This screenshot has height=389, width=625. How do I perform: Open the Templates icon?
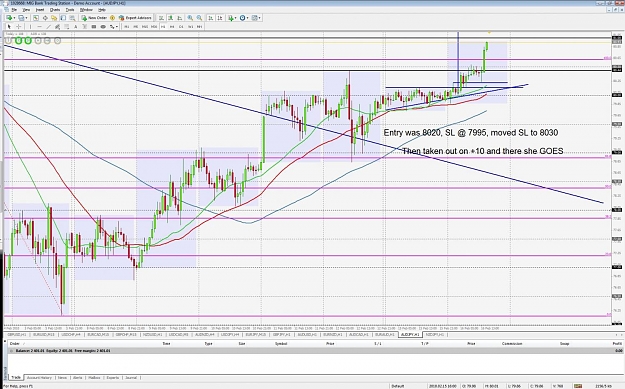click(x=255, y=18)
